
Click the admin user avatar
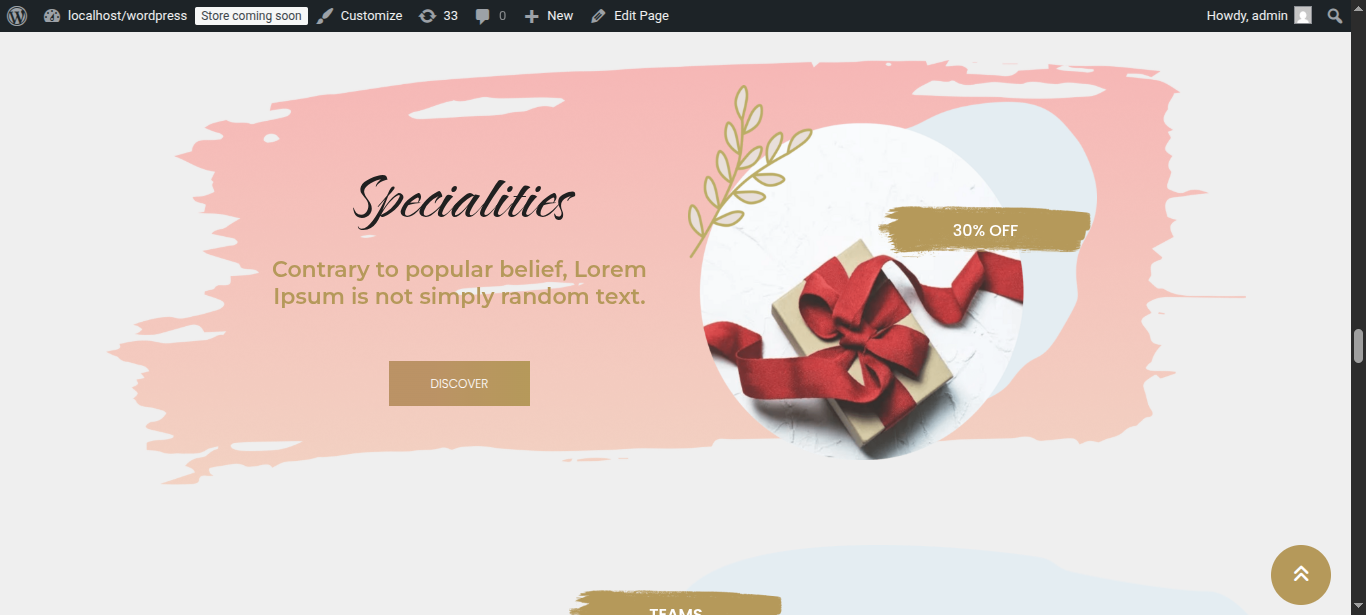click(1302, 16)
